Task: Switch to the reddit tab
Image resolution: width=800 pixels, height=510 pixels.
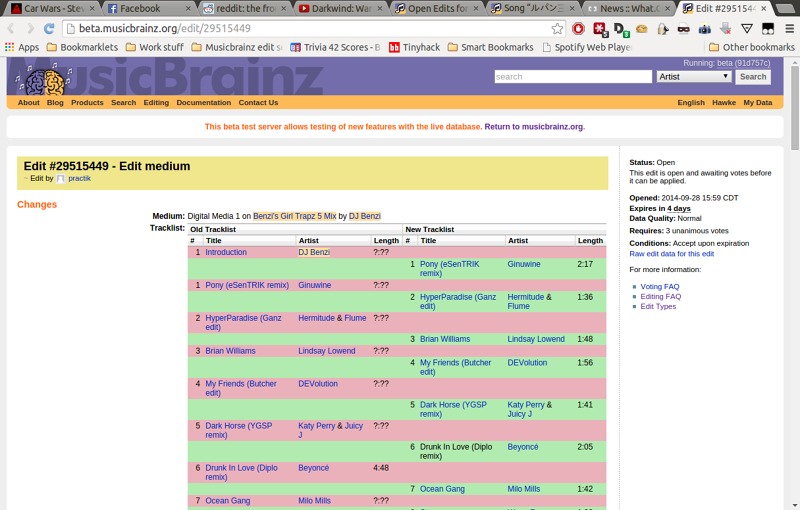Action: tap(245, 8)
